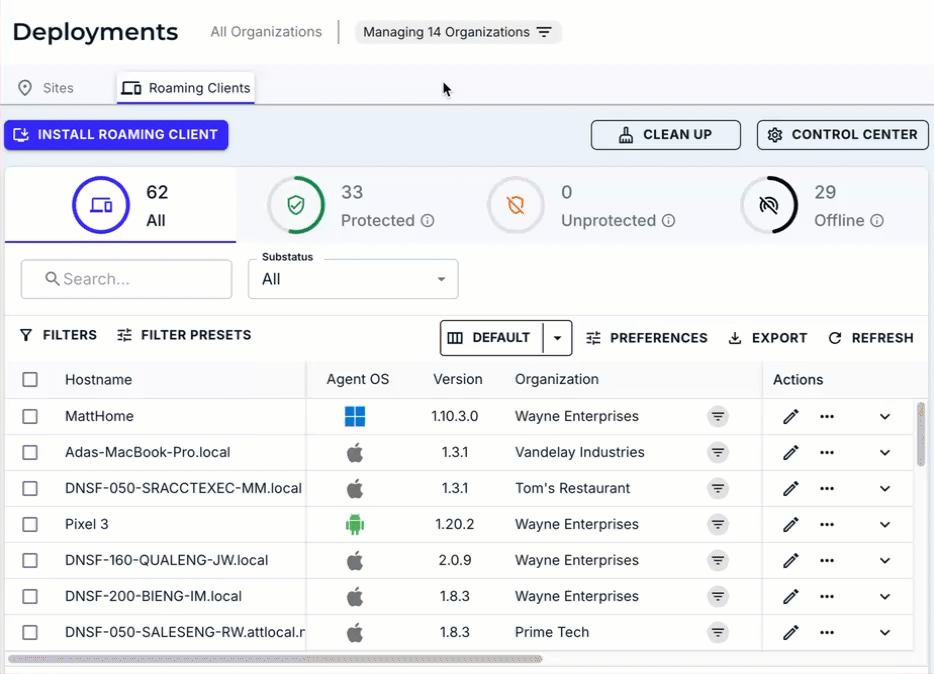Image resolution: width=934 pixels, height=674 pixels.
Task: Click the edit pencil for DNSF-160-QUALENG-JW.local
Action: [x=790, y=561]
